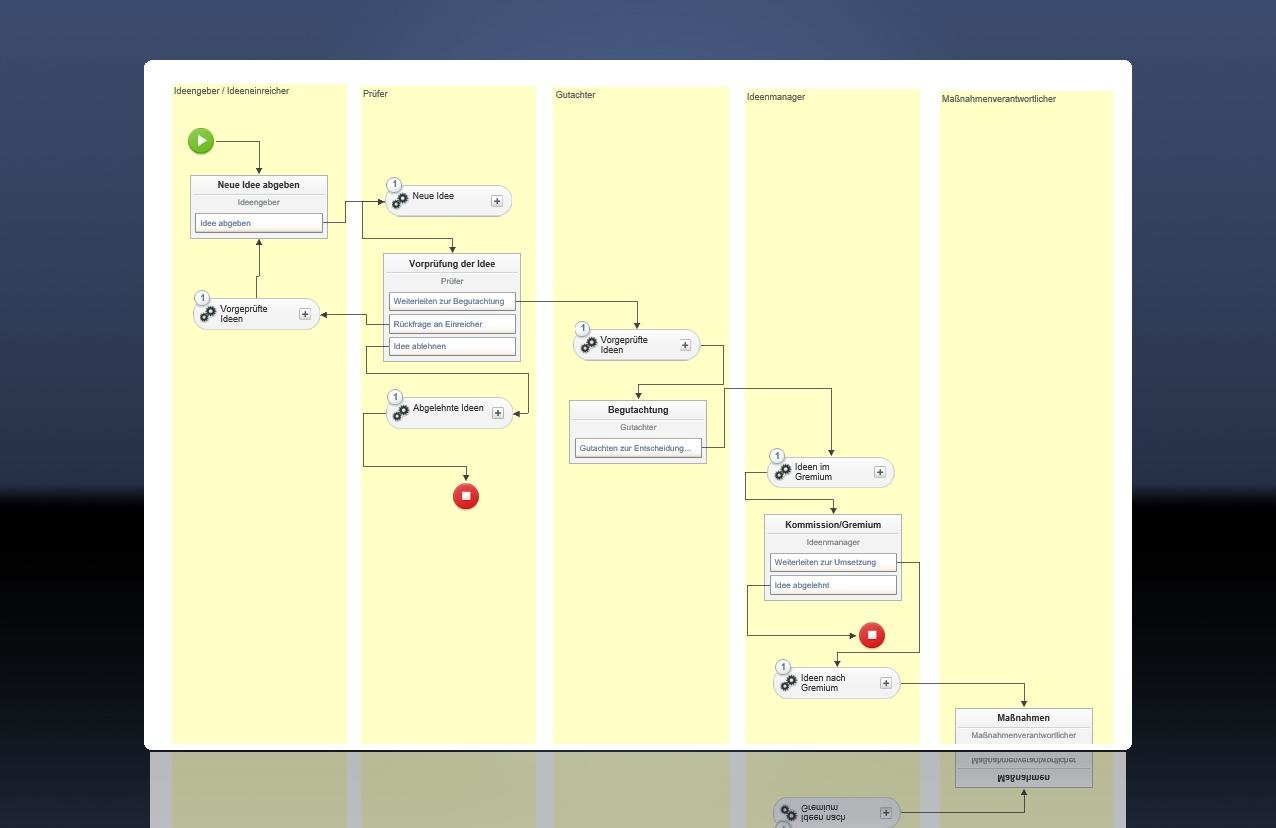The height and width of the screenshot is (828, 1276).
Task: Select the Kommission/Gremium task header
Action: point(833,525)
